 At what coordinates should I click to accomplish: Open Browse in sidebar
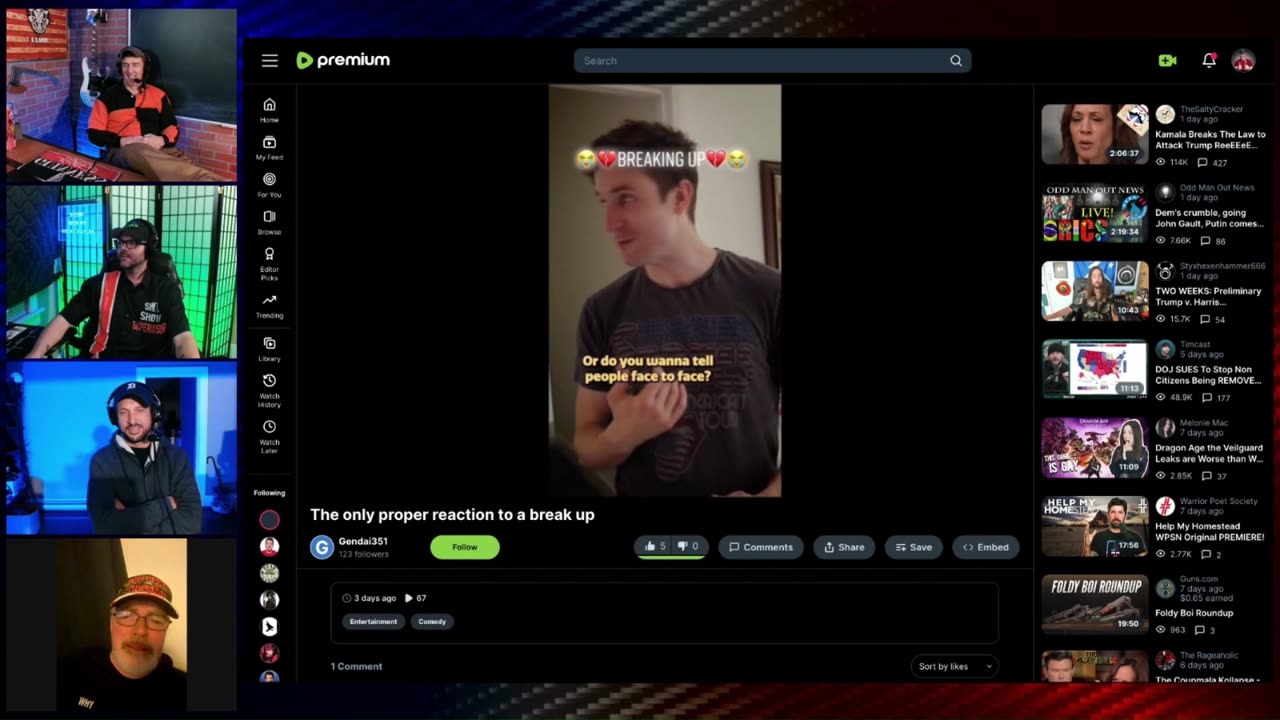(269, 222)
